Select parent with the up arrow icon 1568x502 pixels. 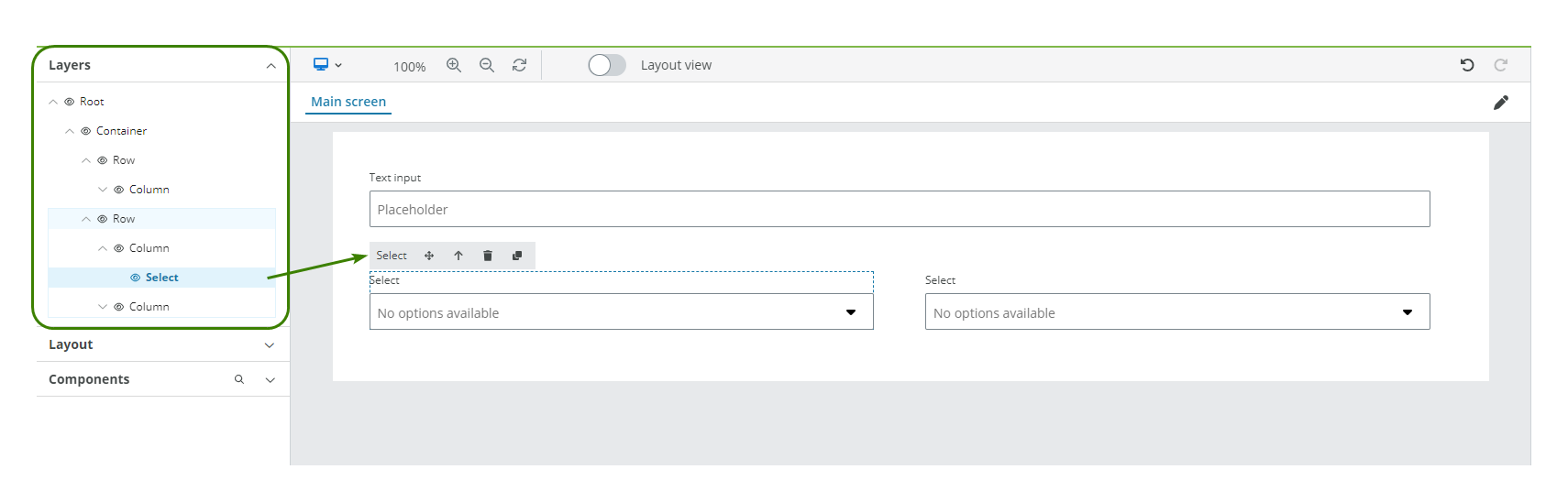click(458, 256)
